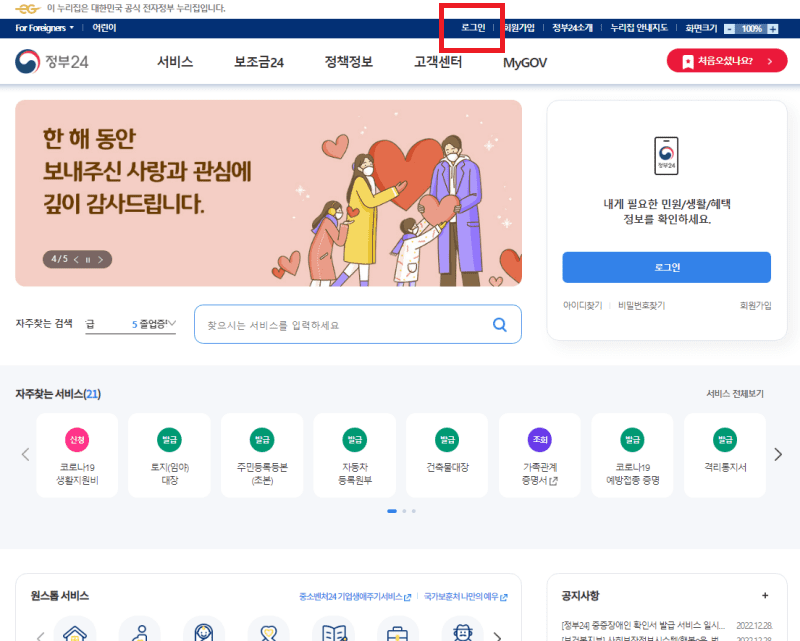Click the 어린이 link in top bar

click(x=104, y=28)
